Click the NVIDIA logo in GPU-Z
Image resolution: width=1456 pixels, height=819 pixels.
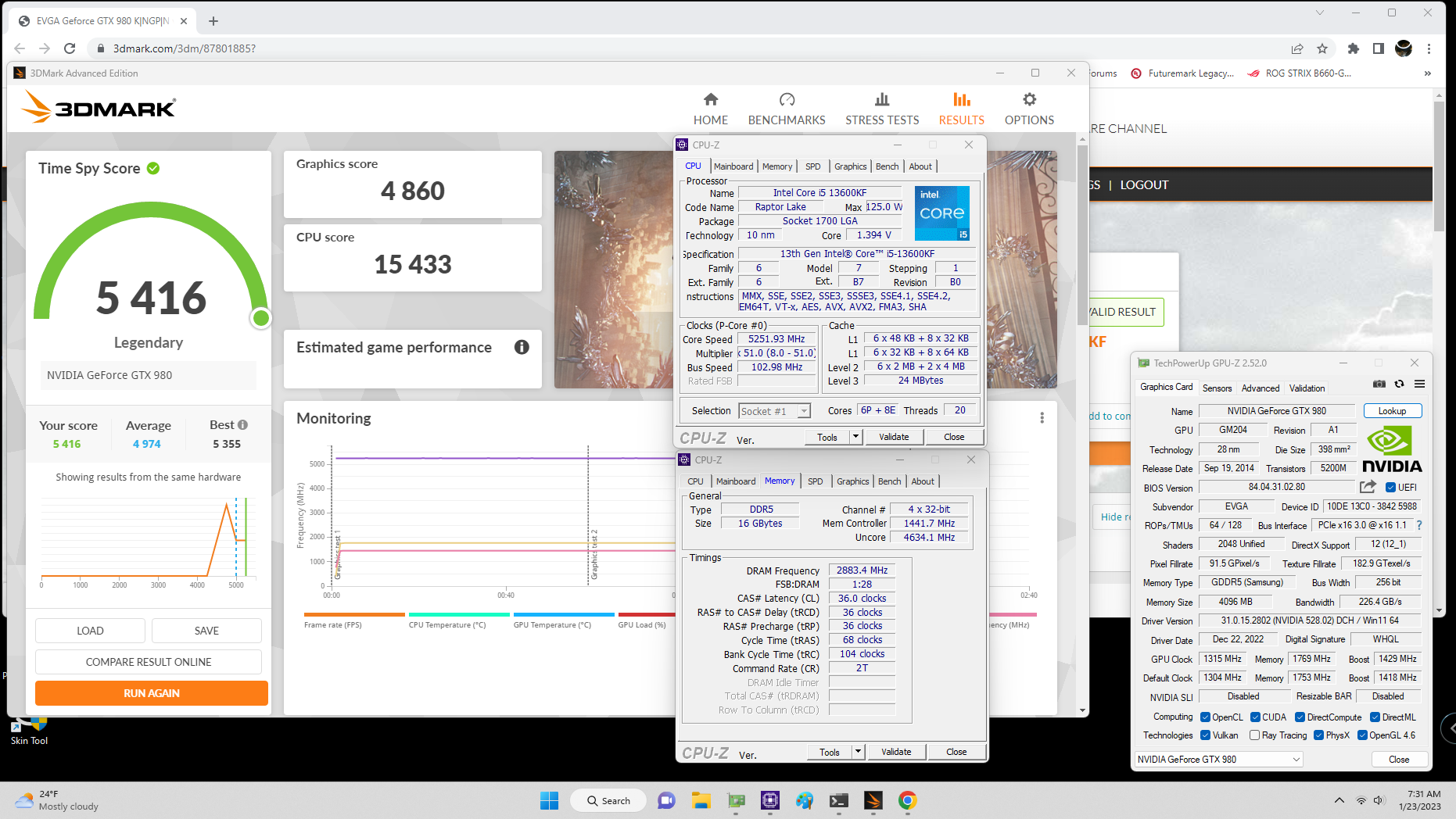[x=1392, y=449]
